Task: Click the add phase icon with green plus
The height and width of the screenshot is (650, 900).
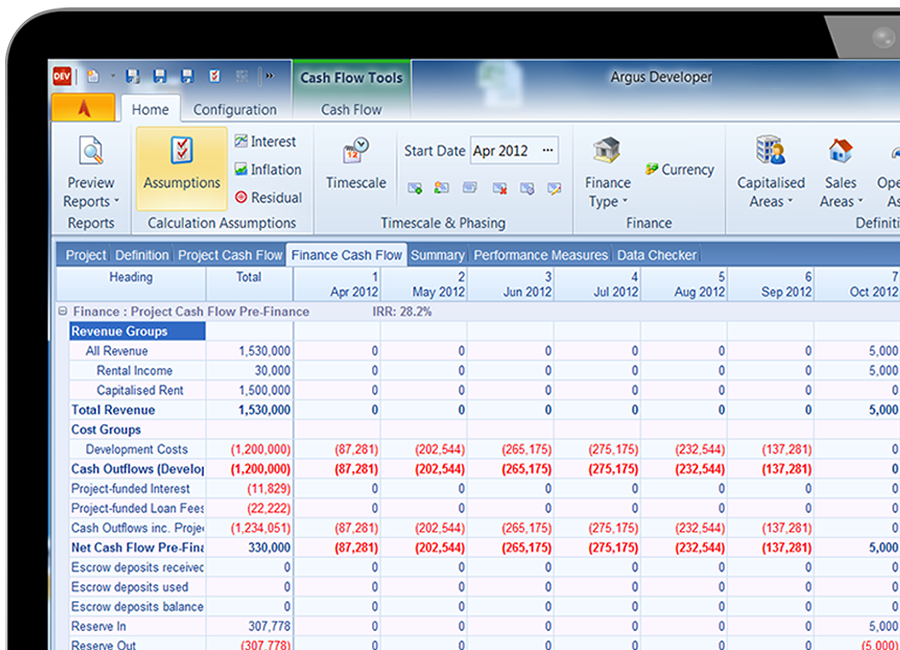Action: pyautogui.click(x=415, y=188)
